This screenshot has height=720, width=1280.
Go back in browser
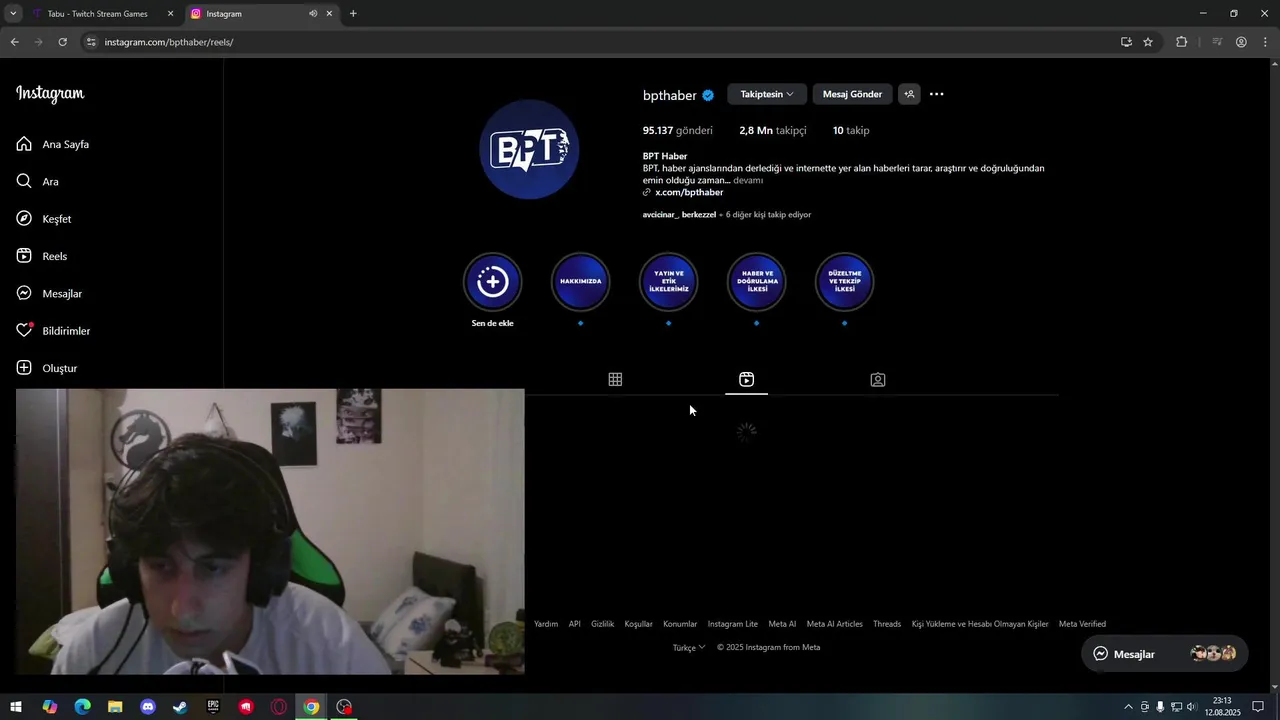(x=15, y=42)
